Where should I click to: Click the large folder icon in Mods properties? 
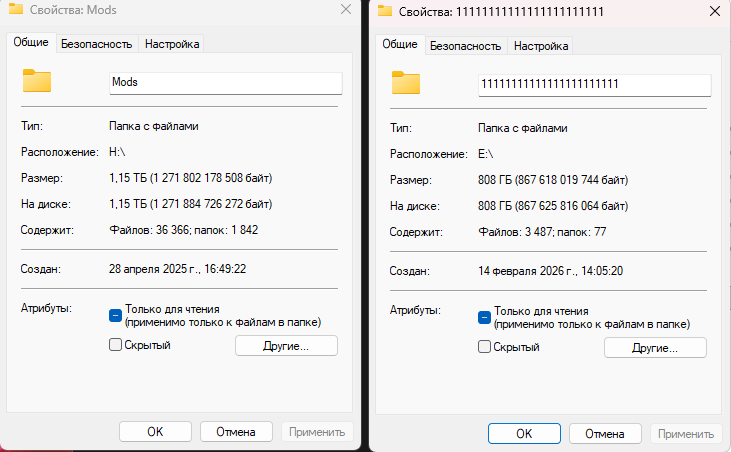point(37,81)
